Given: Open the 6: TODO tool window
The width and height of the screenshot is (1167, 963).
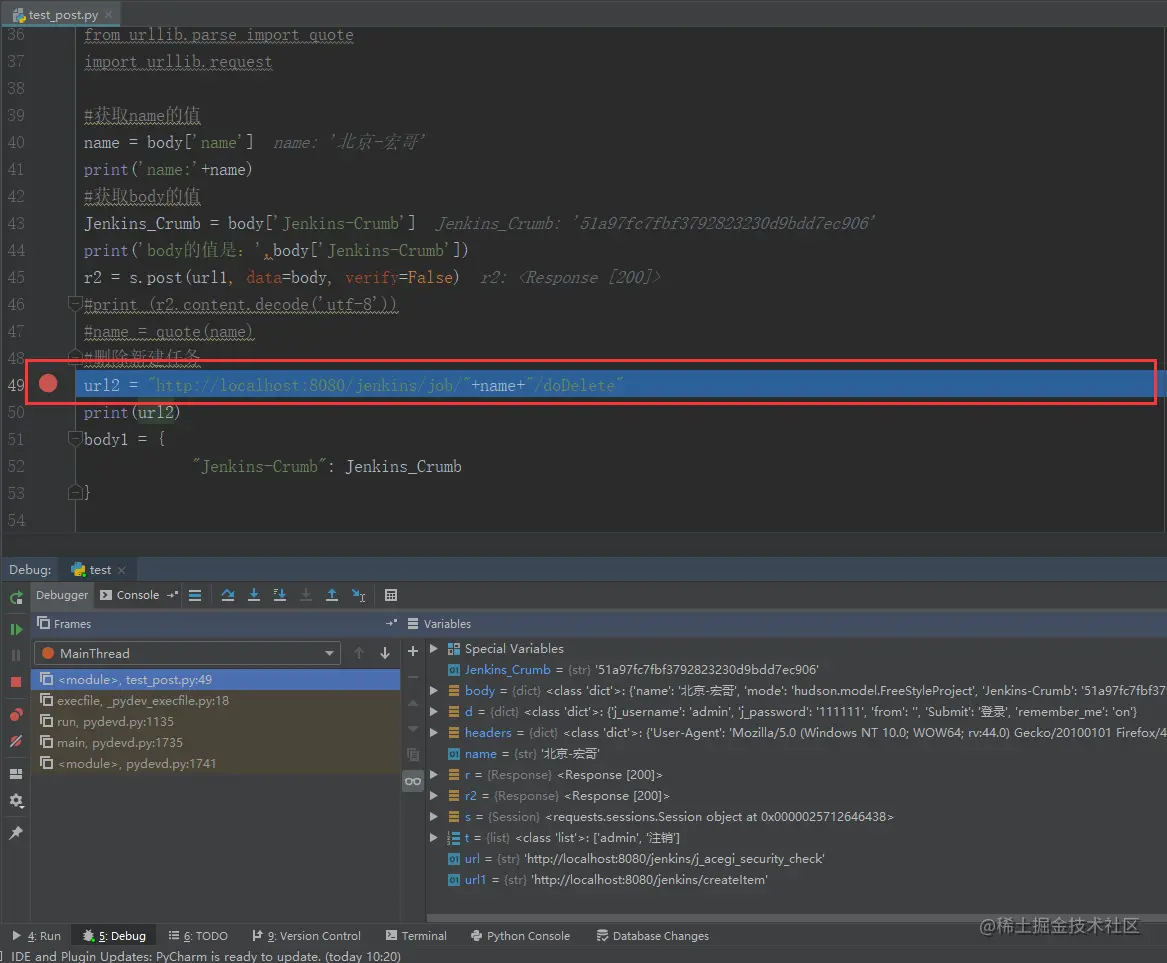Looking at the screenshot, I should pos(199,936).
